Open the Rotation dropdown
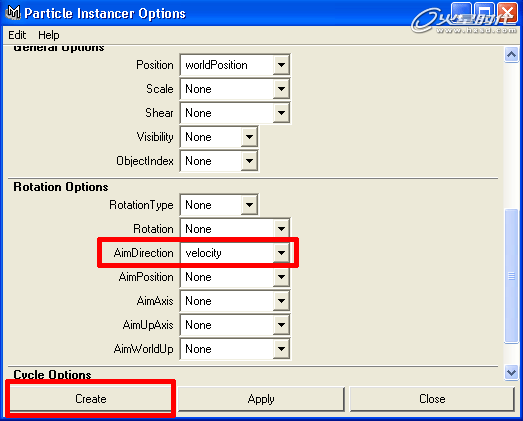This screenshot has width=523, height=421. 235,229
